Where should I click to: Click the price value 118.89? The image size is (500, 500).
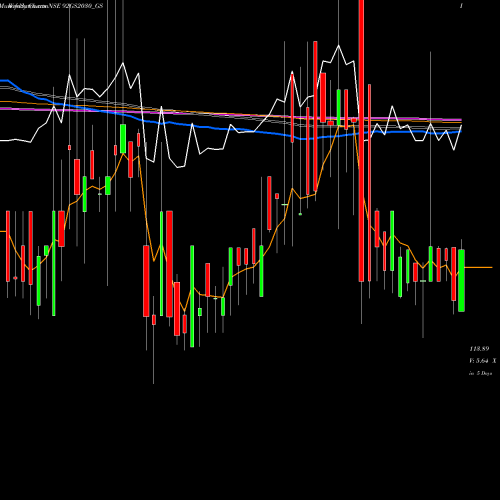[x=479, y=349]
